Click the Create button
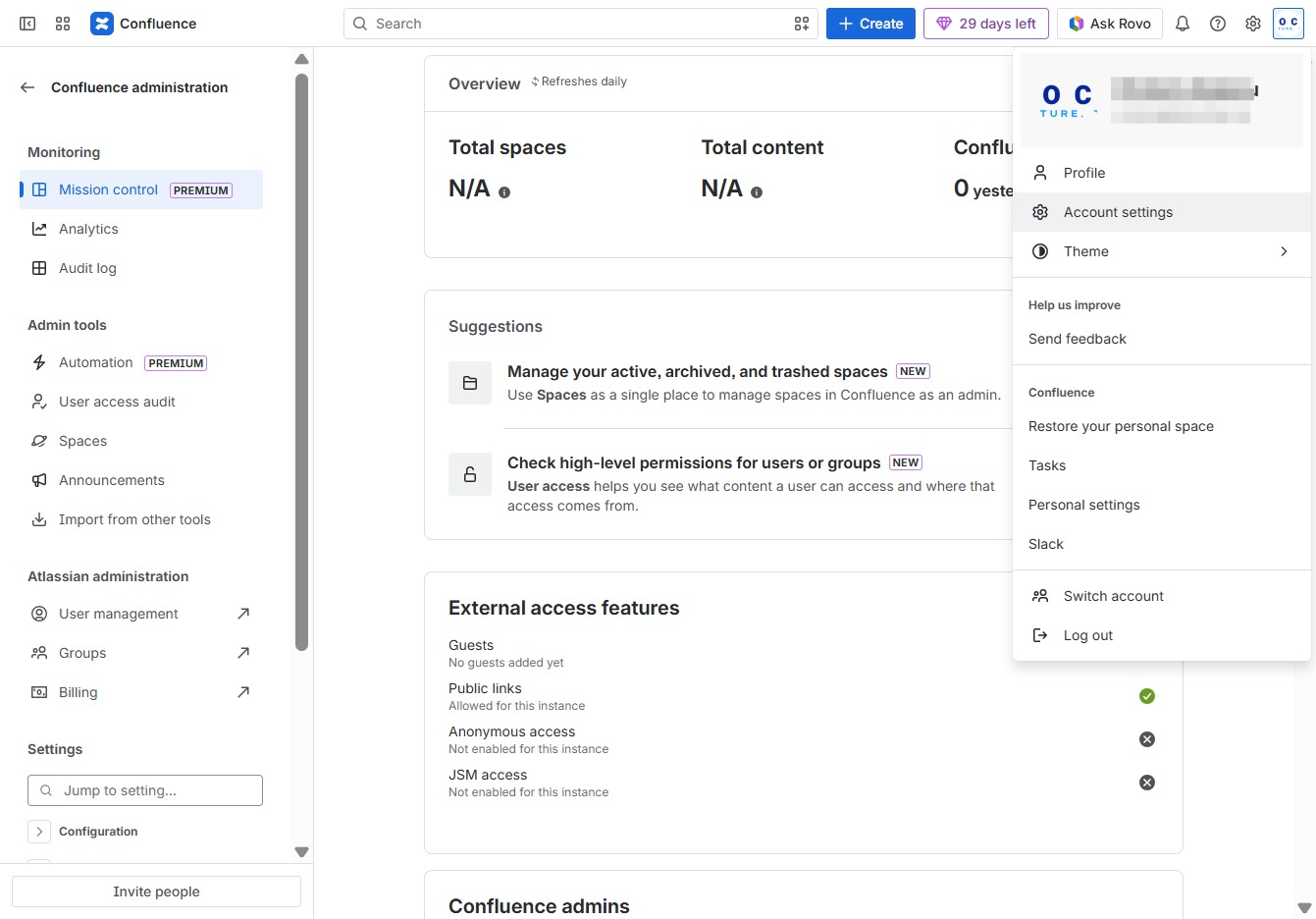Image resolution: width=1316 pixels, height=919 pixels. [870, 24]
